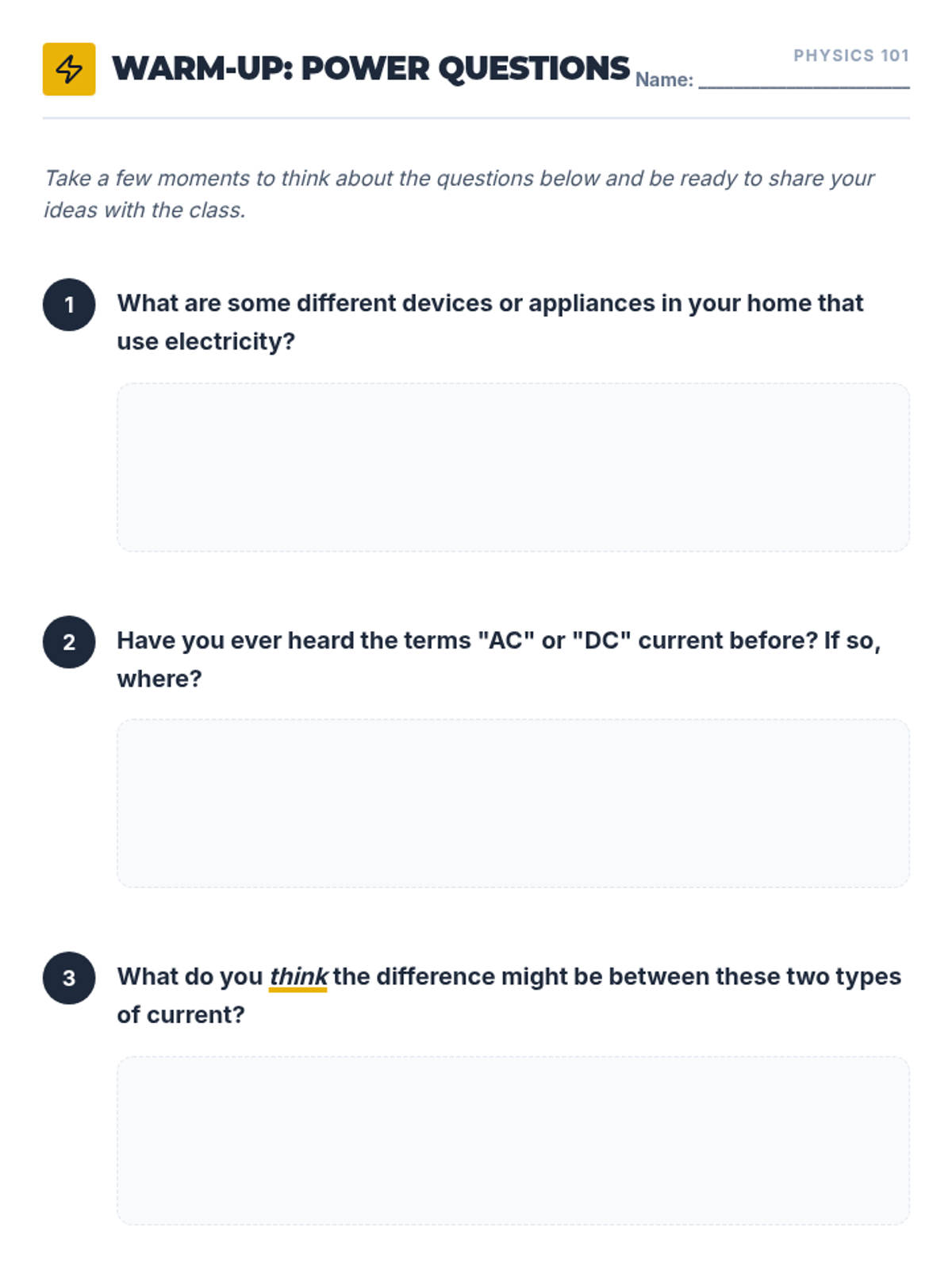Image resolution: width=952 pixels, height=1270 pixels.
Task: Click the word "where?" in question 2
Action: coord(159,679)
